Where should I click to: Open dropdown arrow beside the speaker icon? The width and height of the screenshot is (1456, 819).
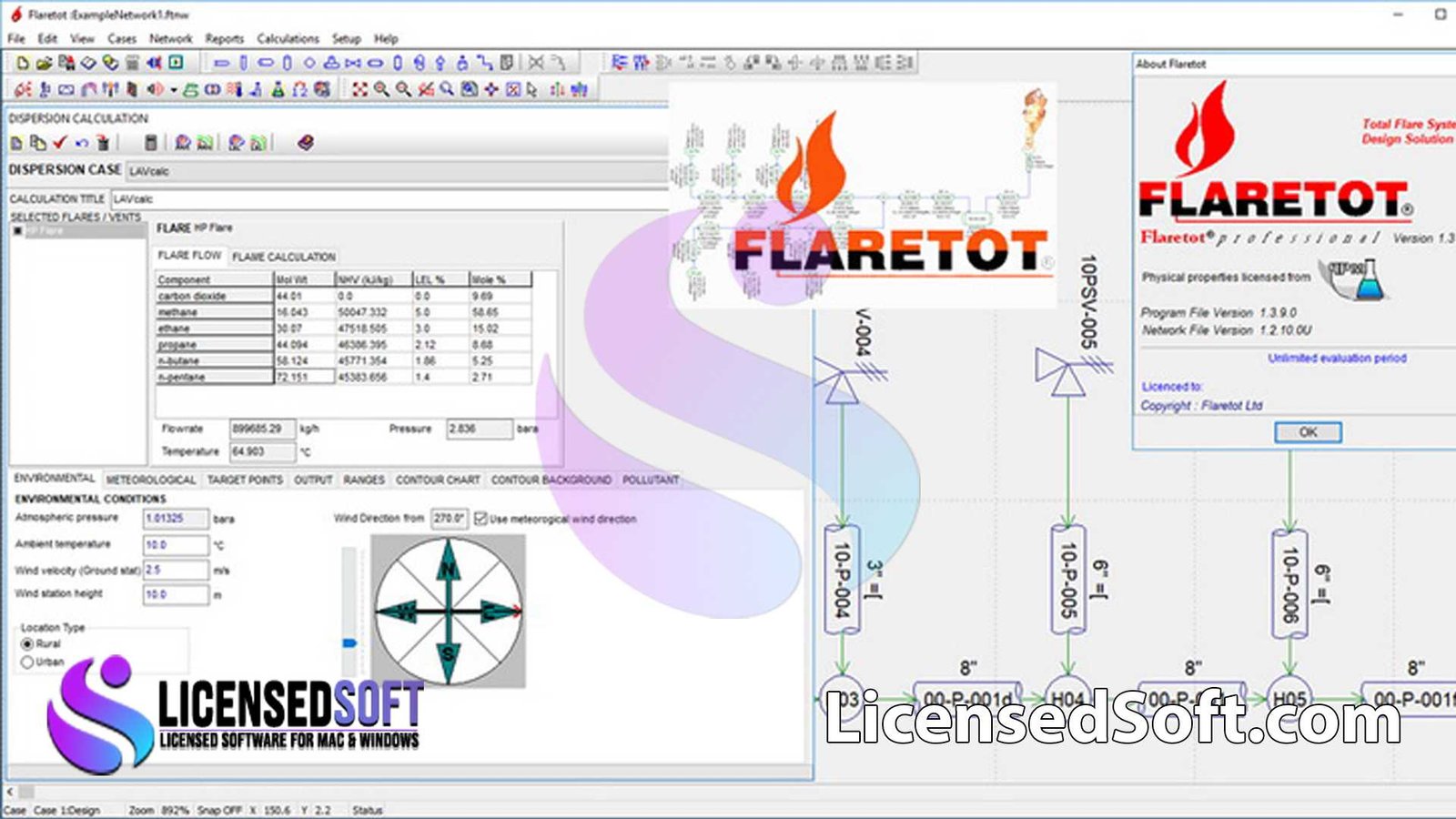click(x=173, y=90)
